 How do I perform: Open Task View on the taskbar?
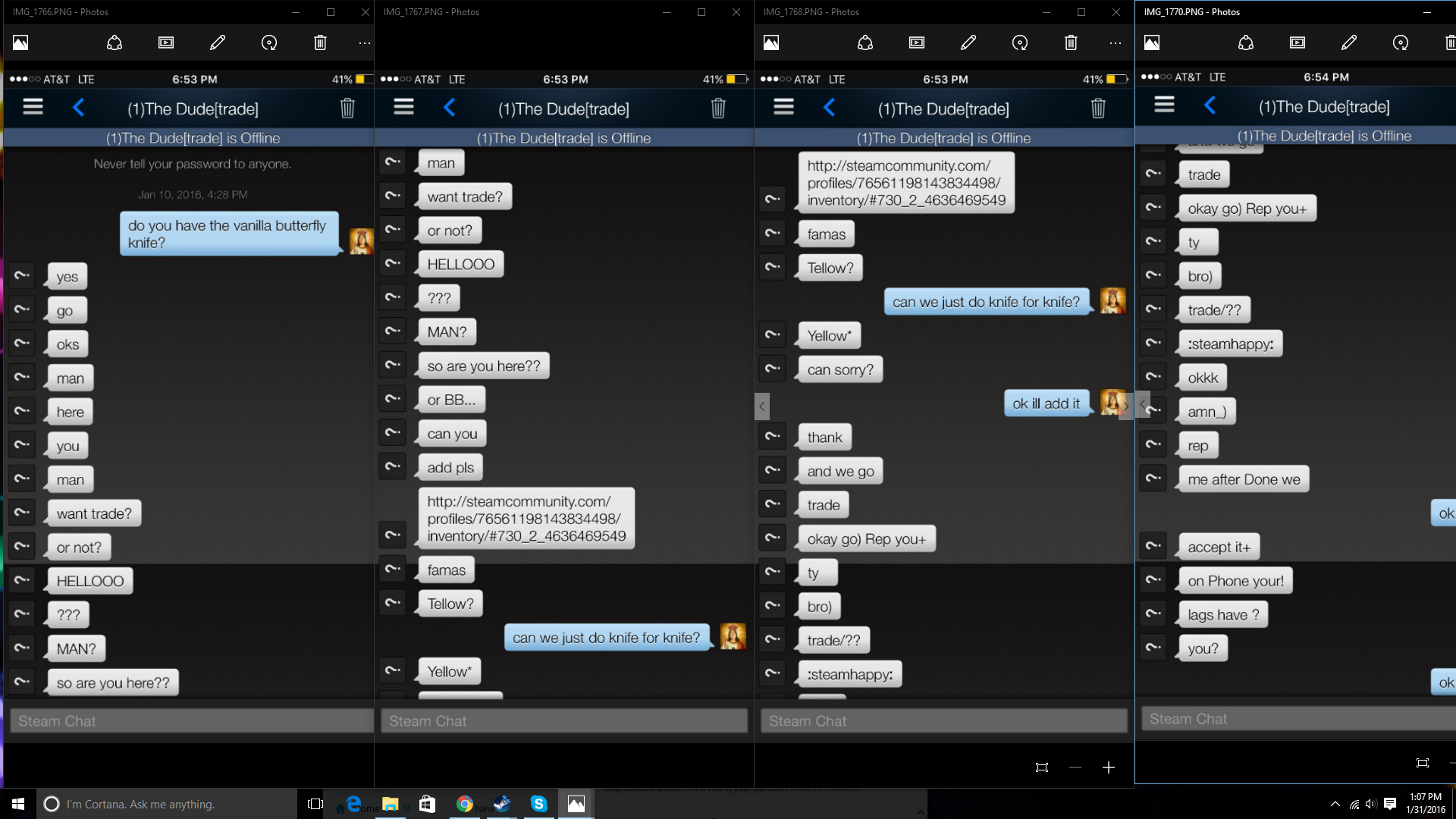point(315,804)
